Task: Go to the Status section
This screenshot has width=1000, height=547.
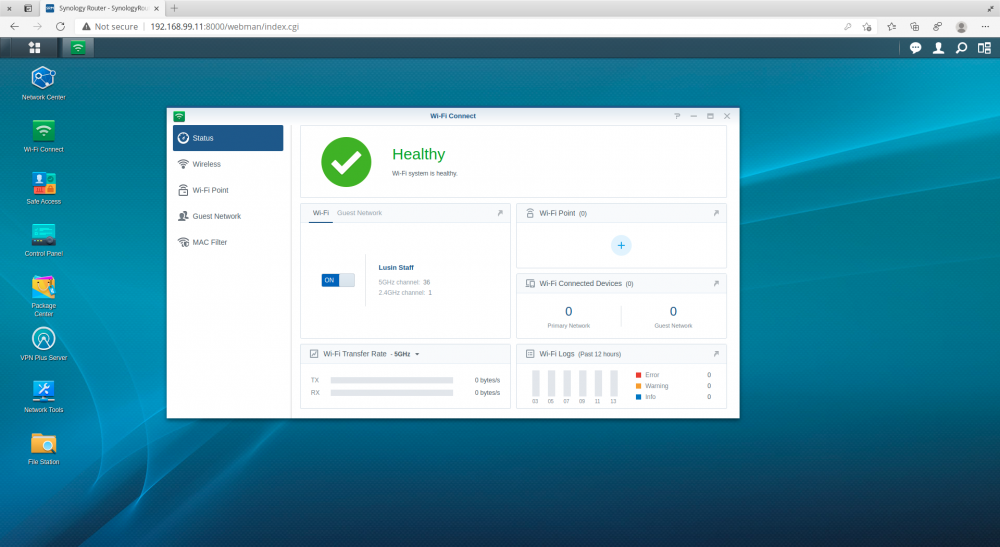Action: click(228, 138)
